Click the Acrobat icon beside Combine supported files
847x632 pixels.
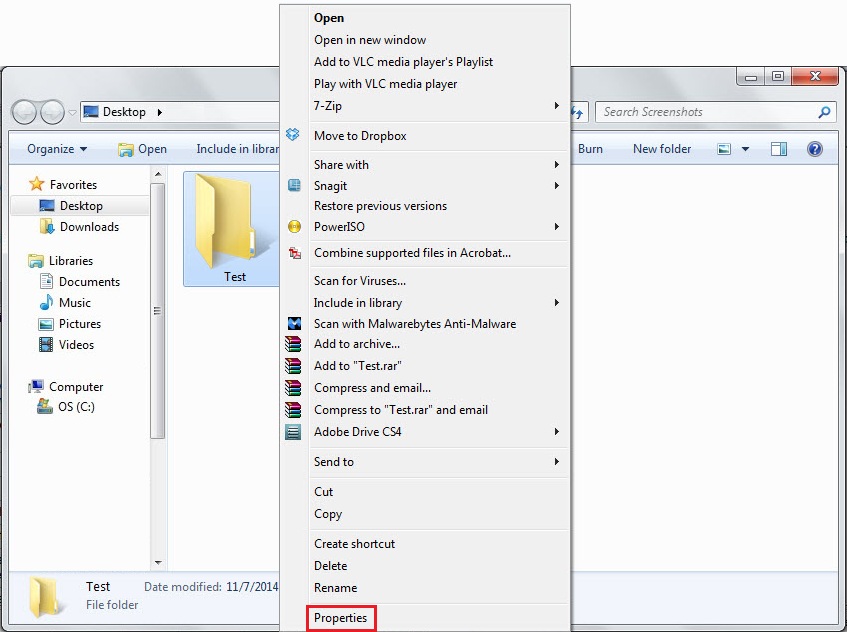293,254
